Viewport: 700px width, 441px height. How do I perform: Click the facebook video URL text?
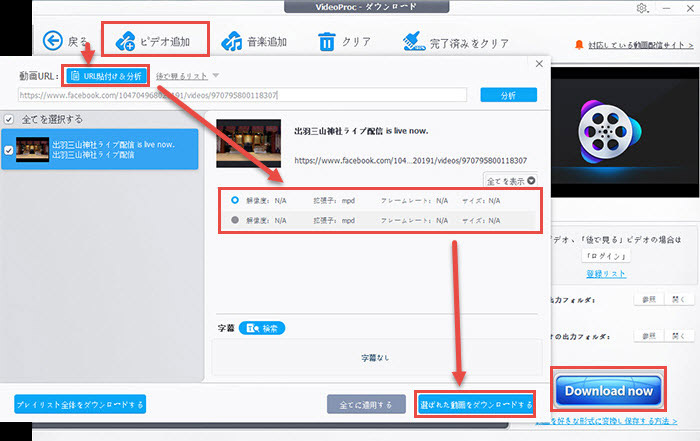tap(411, 160)
